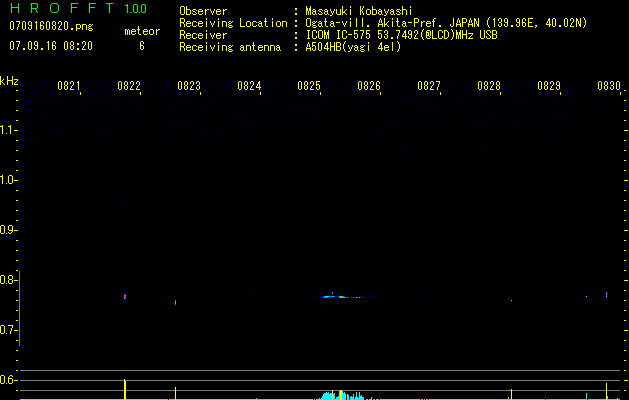Viewport: 629px width, 400px height.
Task: Click the yellow power spike just after 0828
Action: [x=511, y=394]
